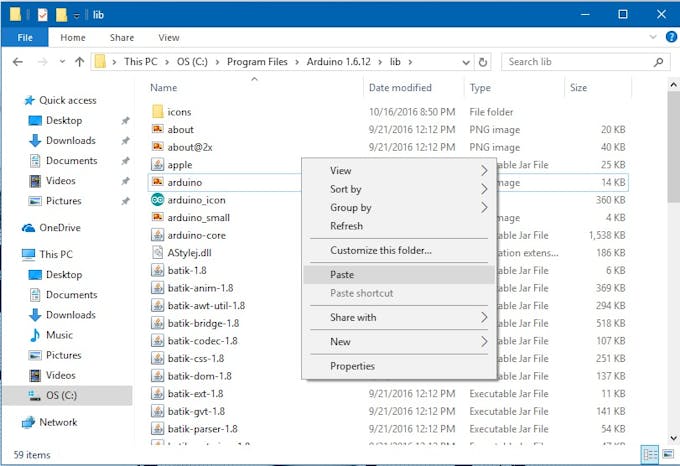Viewport: 680px width, 466px height.
Task: Click the Back navigation arrow
Action: (x=17, y=62)
